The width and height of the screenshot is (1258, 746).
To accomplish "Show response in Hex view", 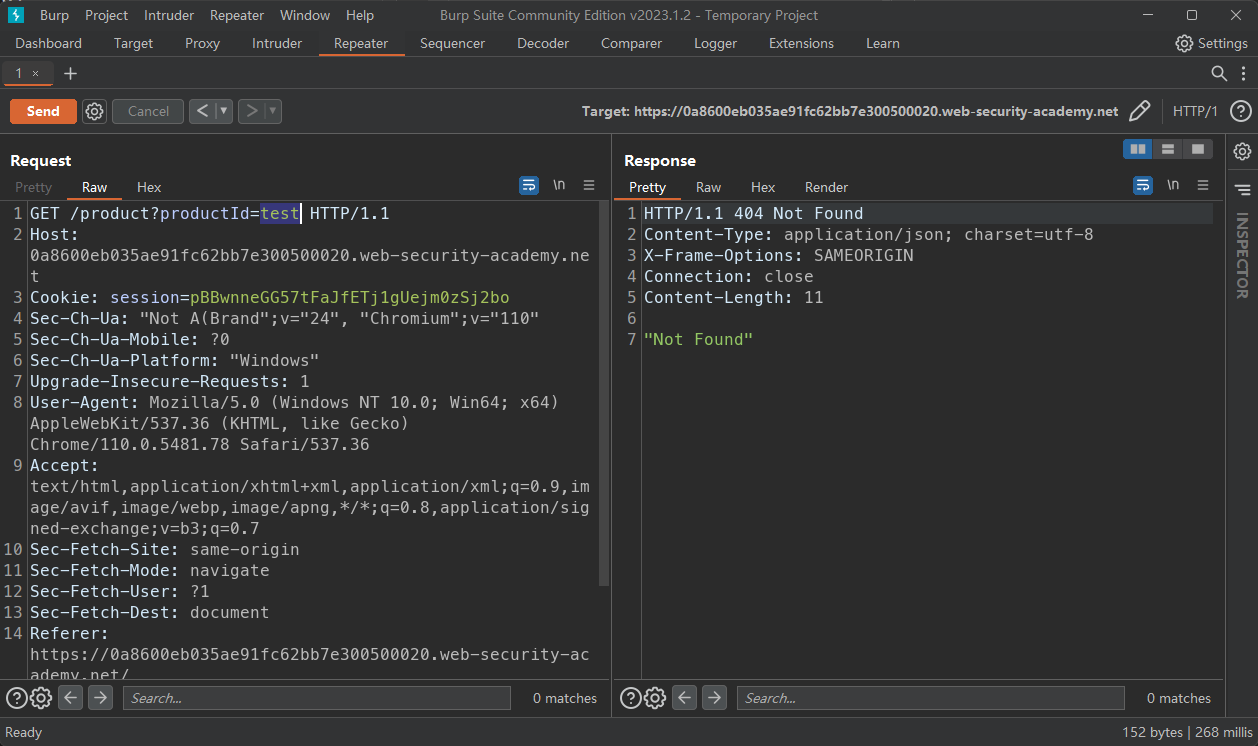I will point(763,187).
